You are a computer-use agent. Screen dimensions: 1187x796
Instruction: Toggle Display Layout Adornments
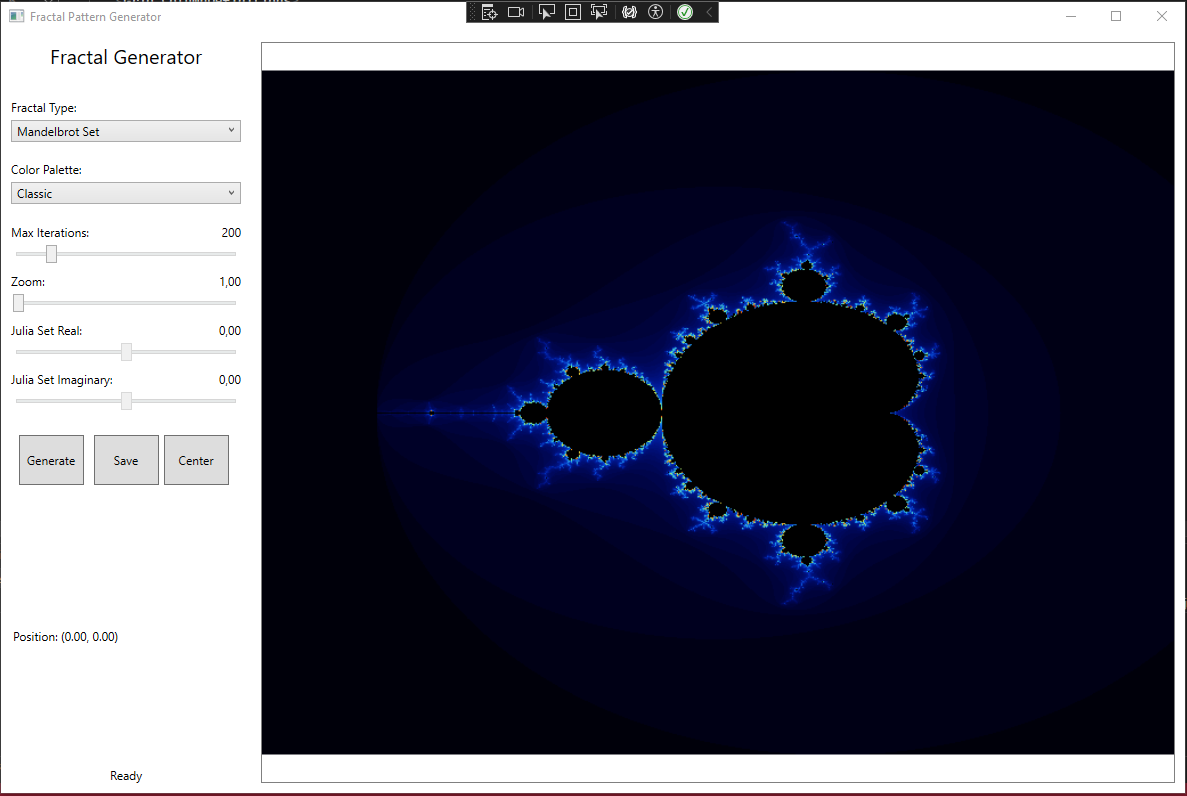click(x=572, y=11)
